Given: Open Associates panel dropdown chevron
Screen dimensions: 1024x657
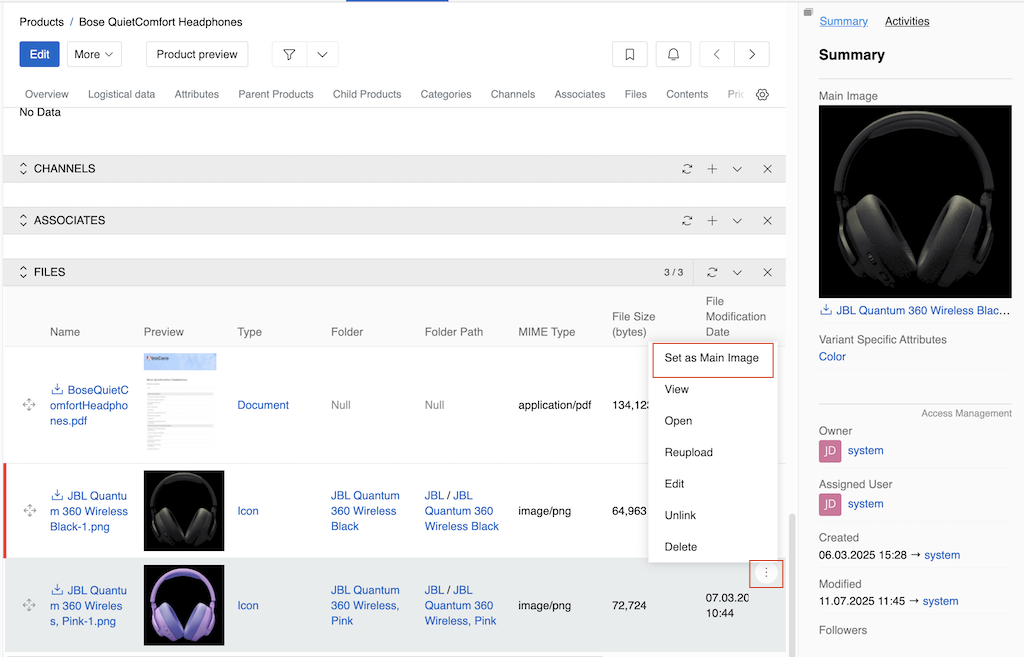Looking at the screenshot, I should tap(737, 221).
